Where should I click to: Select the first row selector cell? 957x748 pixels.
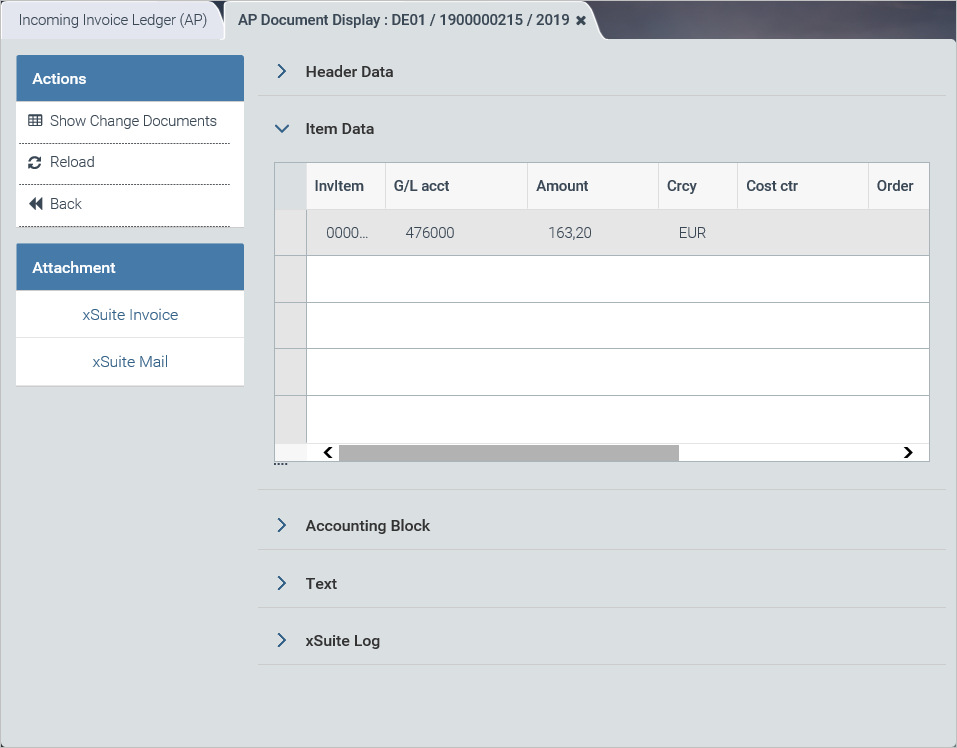290,233
